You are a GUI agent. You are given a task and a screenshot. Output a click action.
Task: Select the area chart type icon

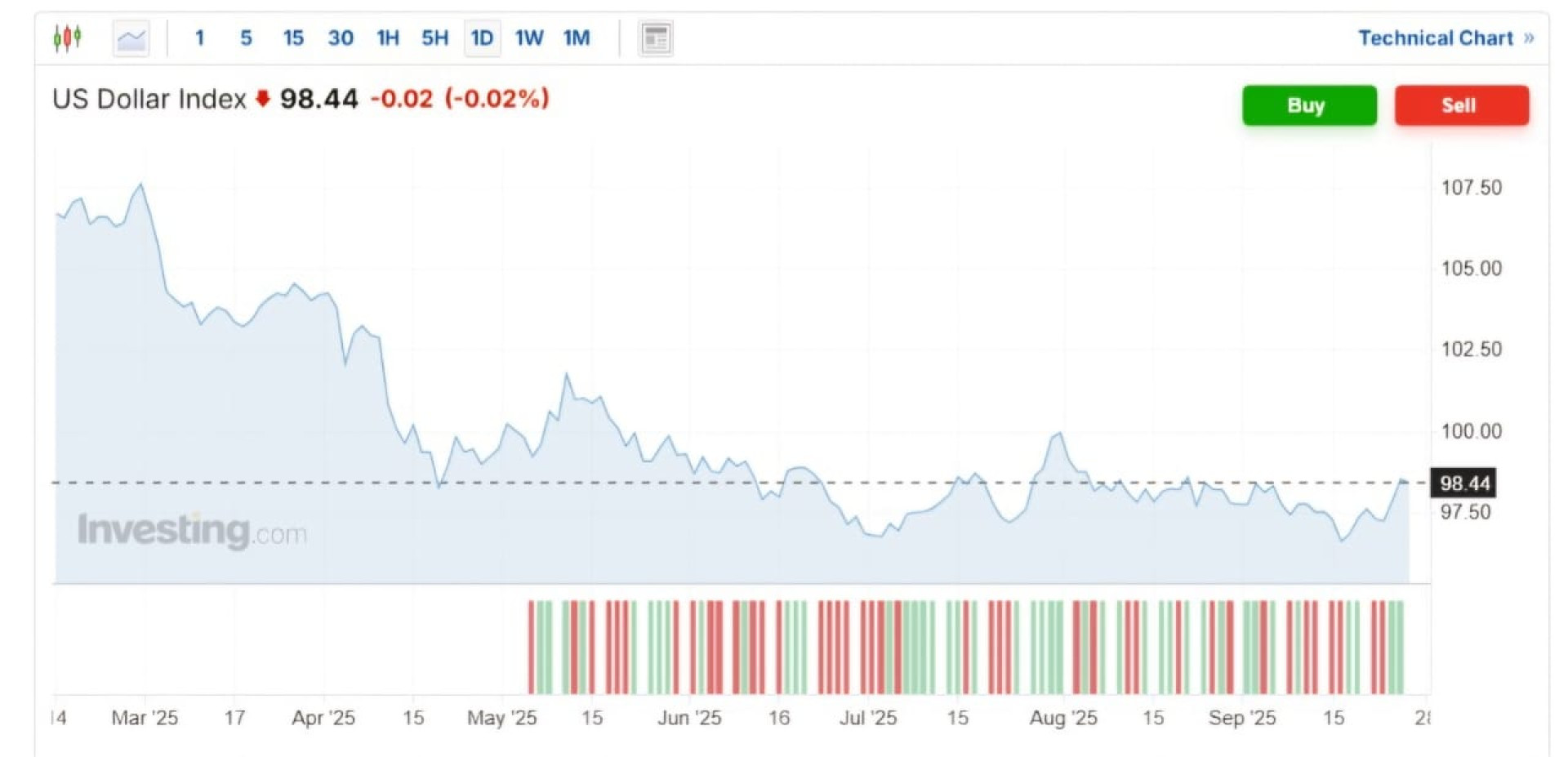click(131, 38)
